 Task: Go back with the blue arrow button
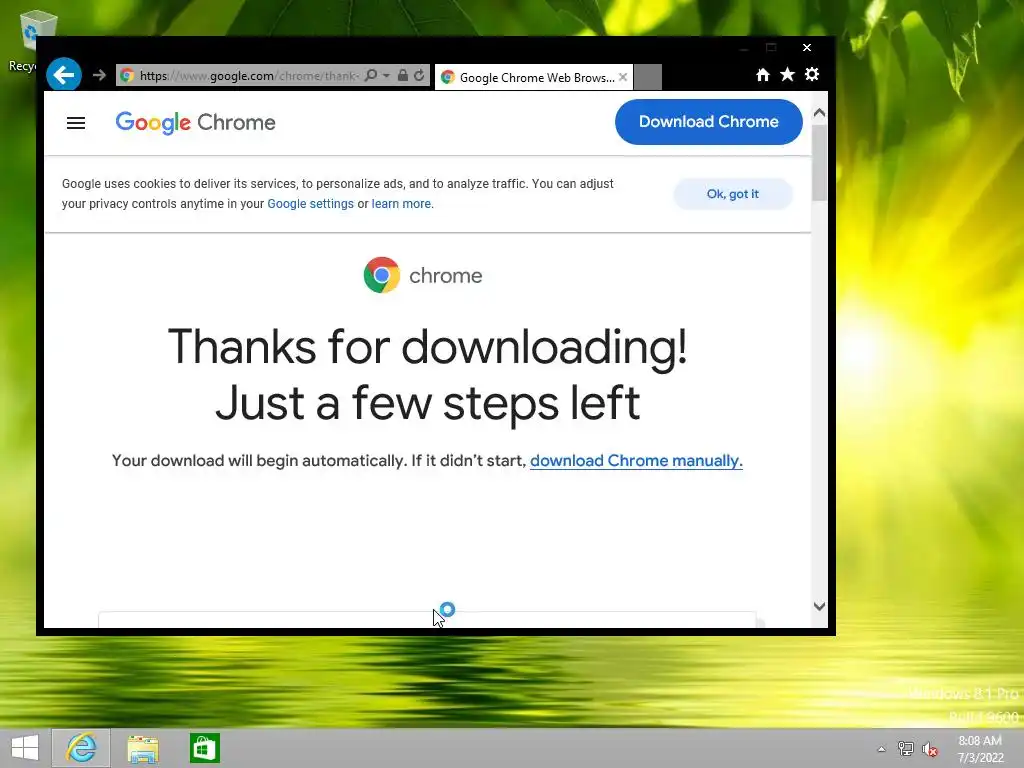click(64, 75)
